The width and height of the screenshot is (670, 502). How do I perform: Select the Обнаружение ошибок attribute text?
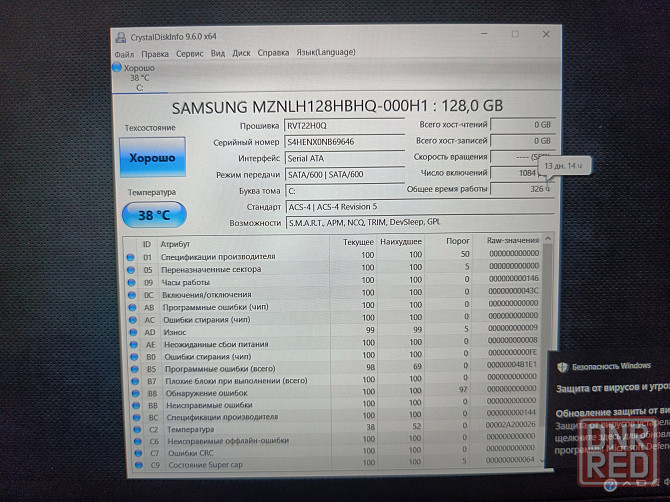coord(207,393)
